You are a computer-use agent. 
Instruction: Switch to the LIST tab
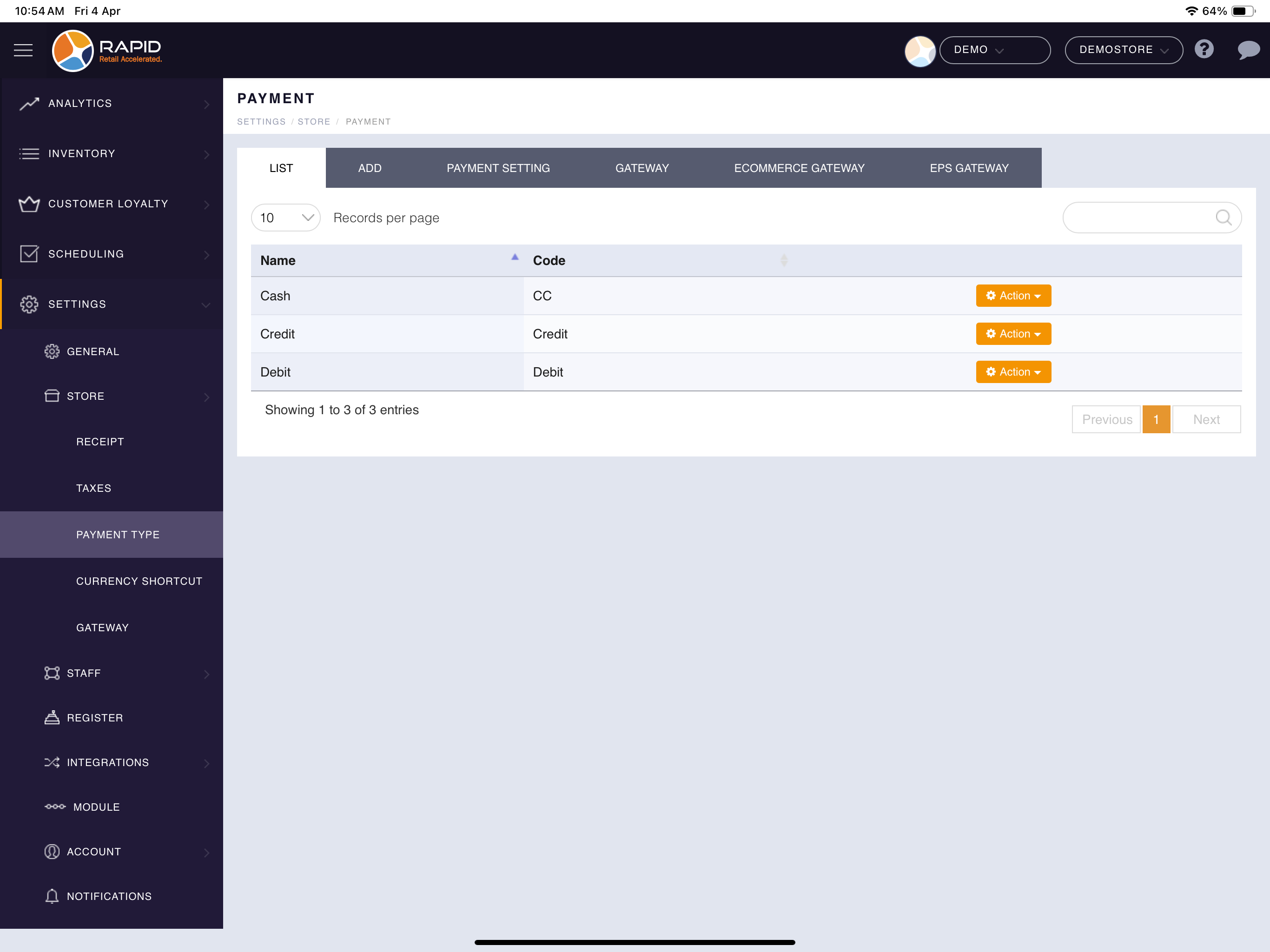(x=281, y=168)
